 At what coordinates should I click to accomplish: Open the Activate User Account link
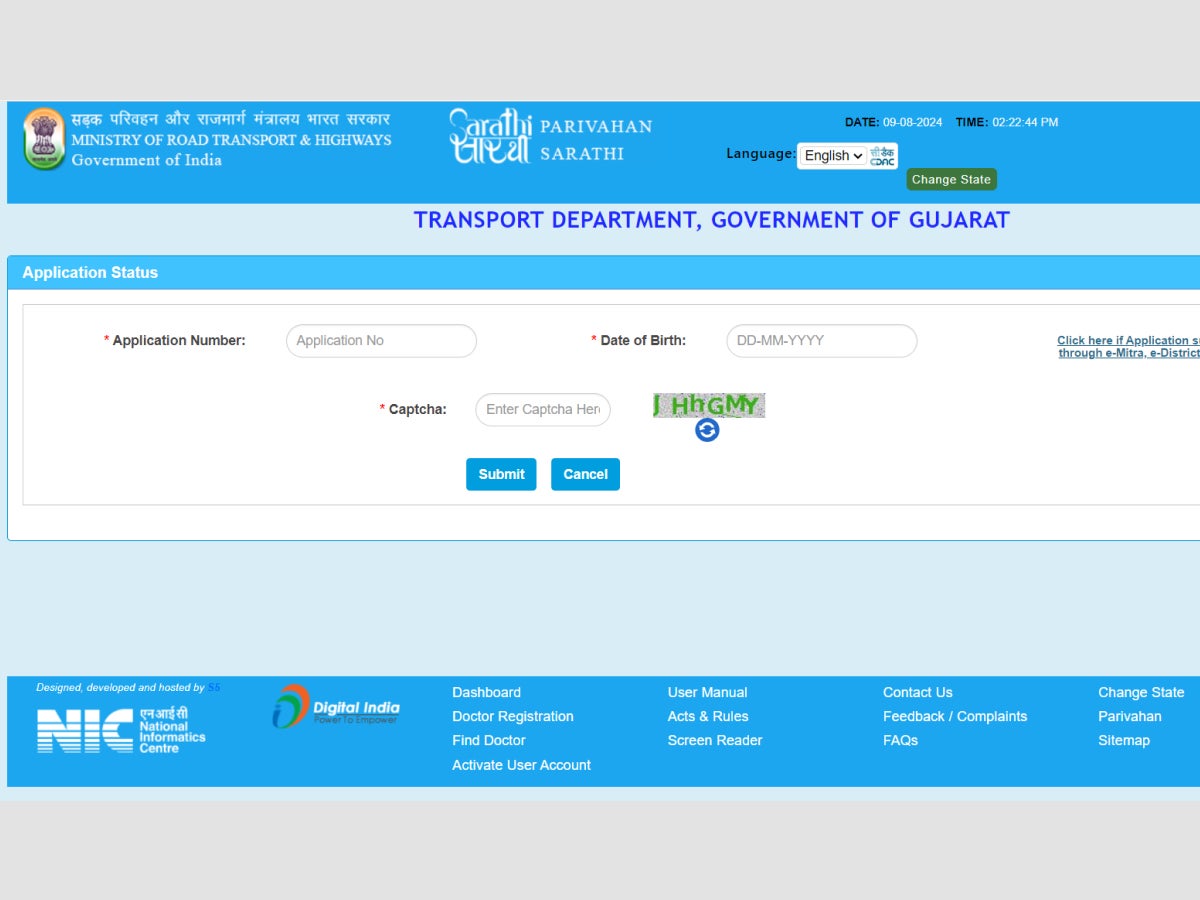tap(521, 765)
